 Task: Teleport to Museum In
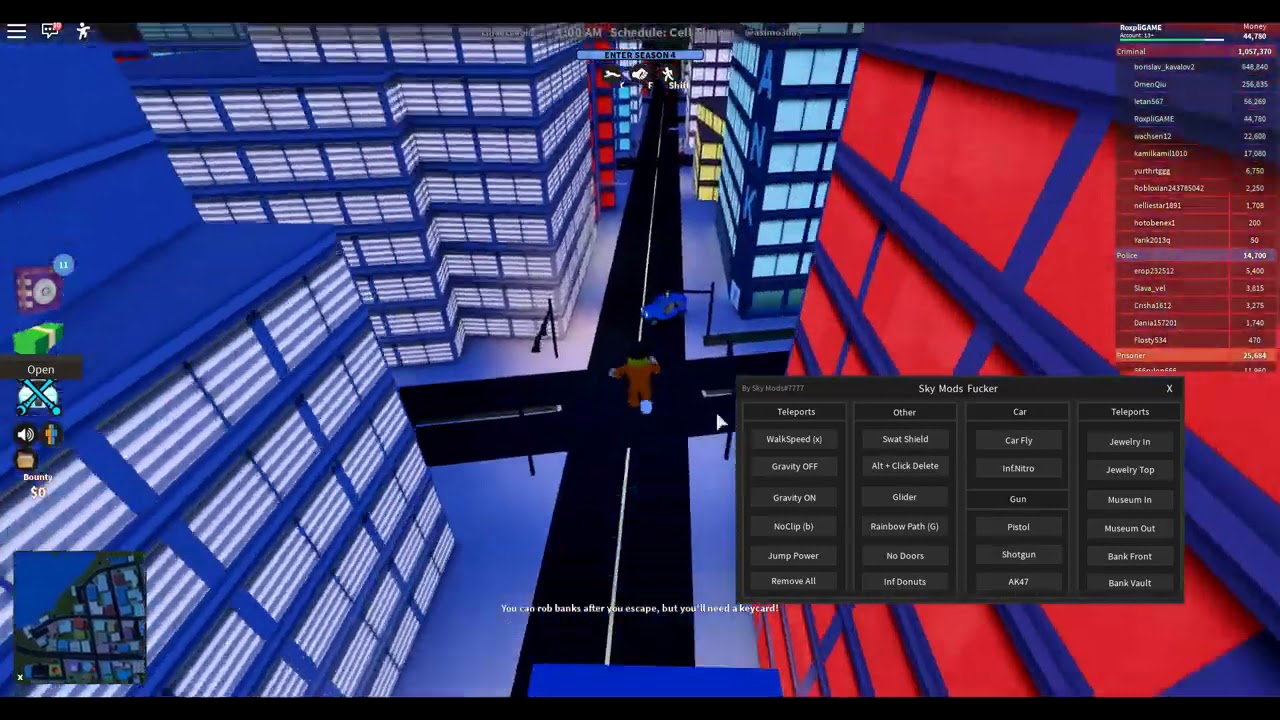click(1130, 499)
